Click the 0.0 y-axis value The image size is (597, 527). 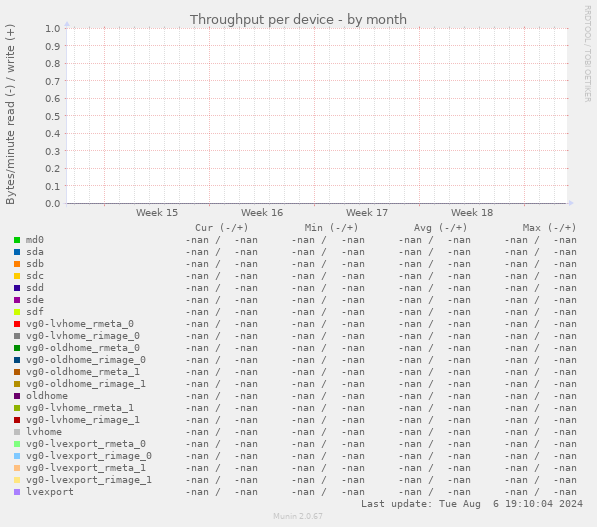tap(53, 204)
